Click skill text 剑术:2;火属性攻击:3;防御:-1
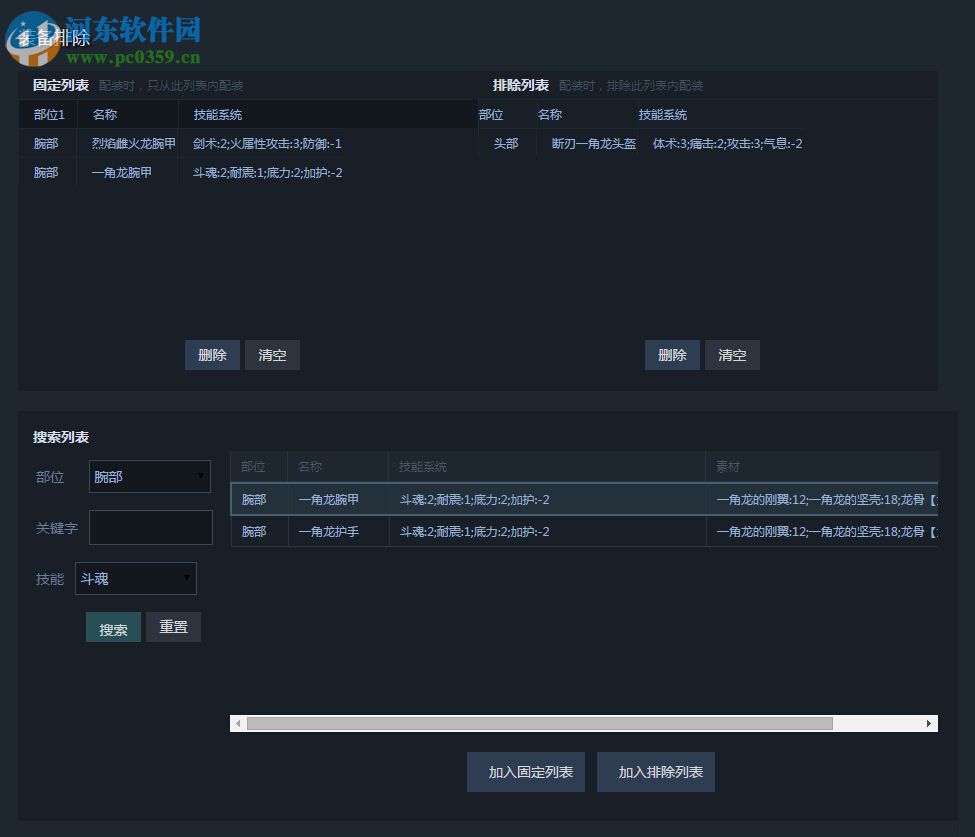The height and width of the screenshot is (837, 975). tap(267, 144)
